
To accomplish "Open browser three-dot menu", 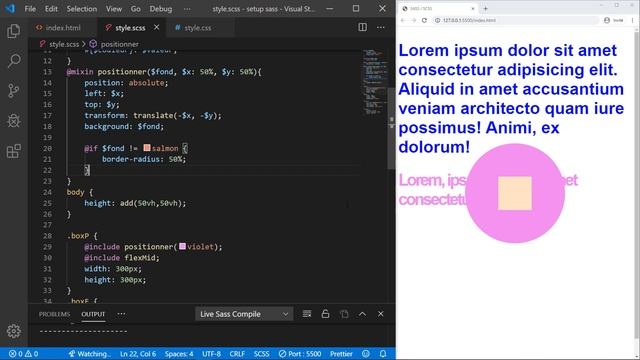I will point(633,20).
